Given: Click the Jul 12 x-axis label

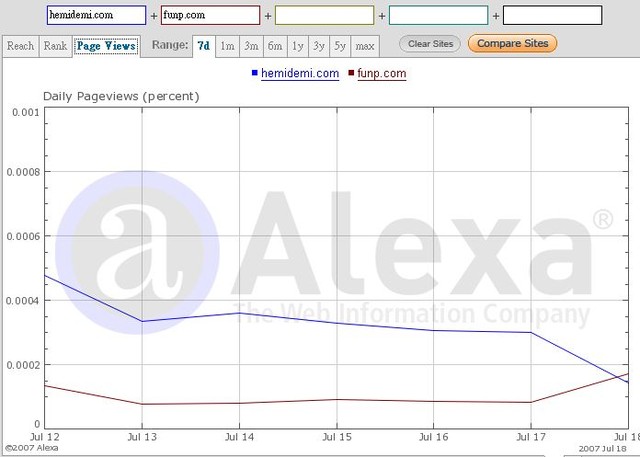Looking at the screenshot, I should (x=44, y=437).
